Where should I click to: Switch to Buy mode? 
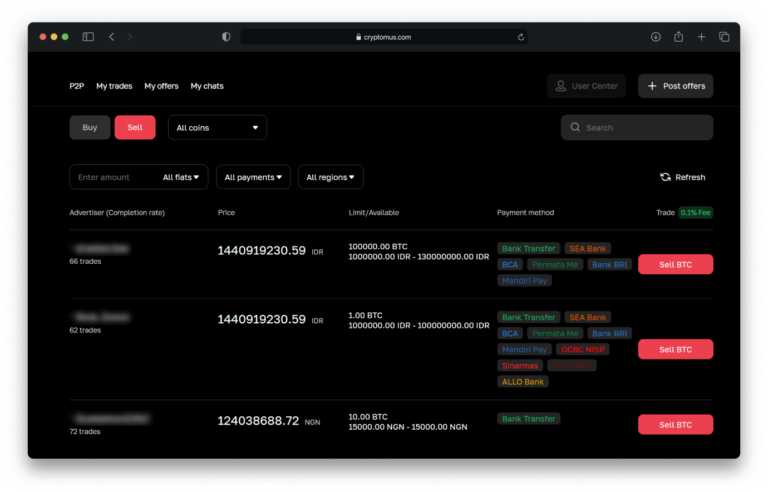[x=90, y=127]
